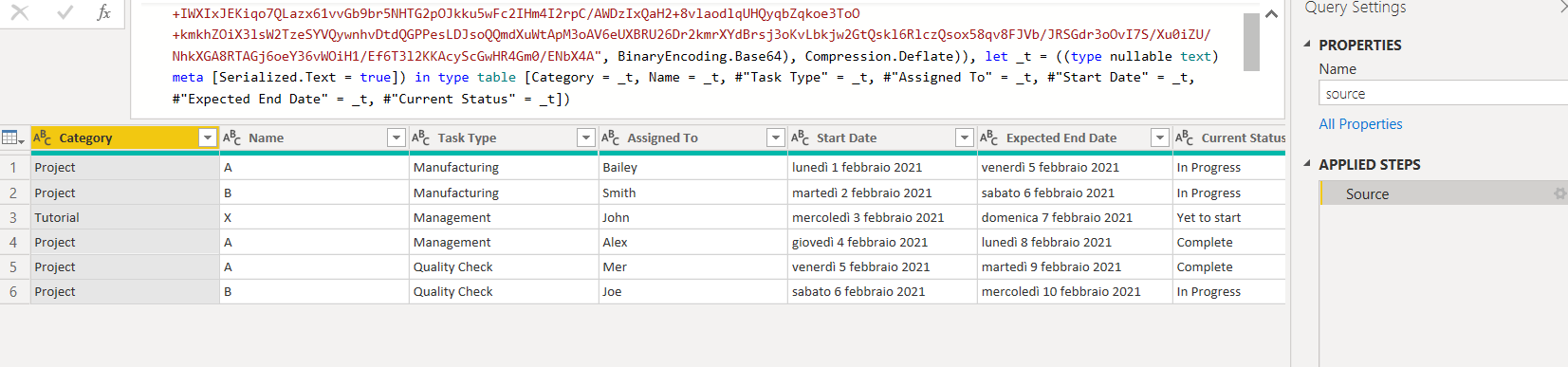This screenshot has width=1568, height=367.
Task: Click the Bailey cell
Action: pos(693,167)
